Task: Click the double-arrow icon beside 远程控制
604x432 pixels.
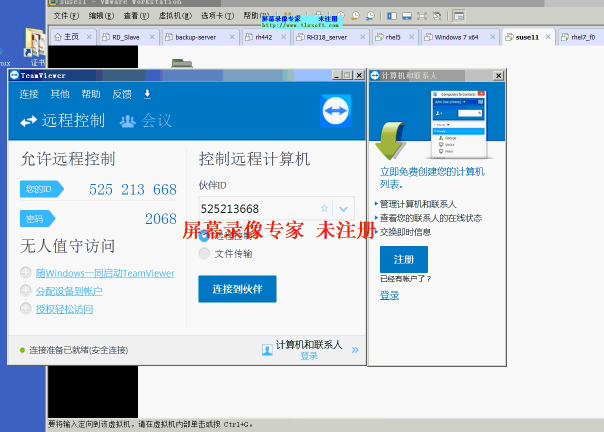Action: pos(29,121)
